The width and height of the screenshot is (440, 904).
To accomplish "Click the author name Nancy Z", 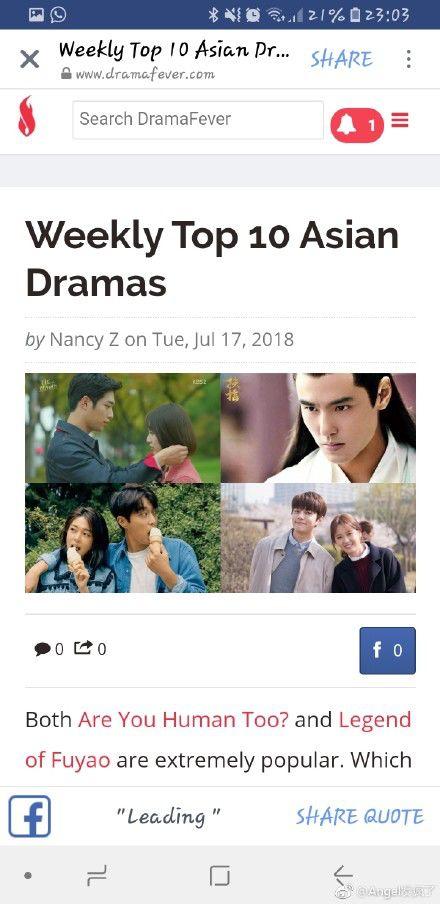I will [x=85, y=339].
